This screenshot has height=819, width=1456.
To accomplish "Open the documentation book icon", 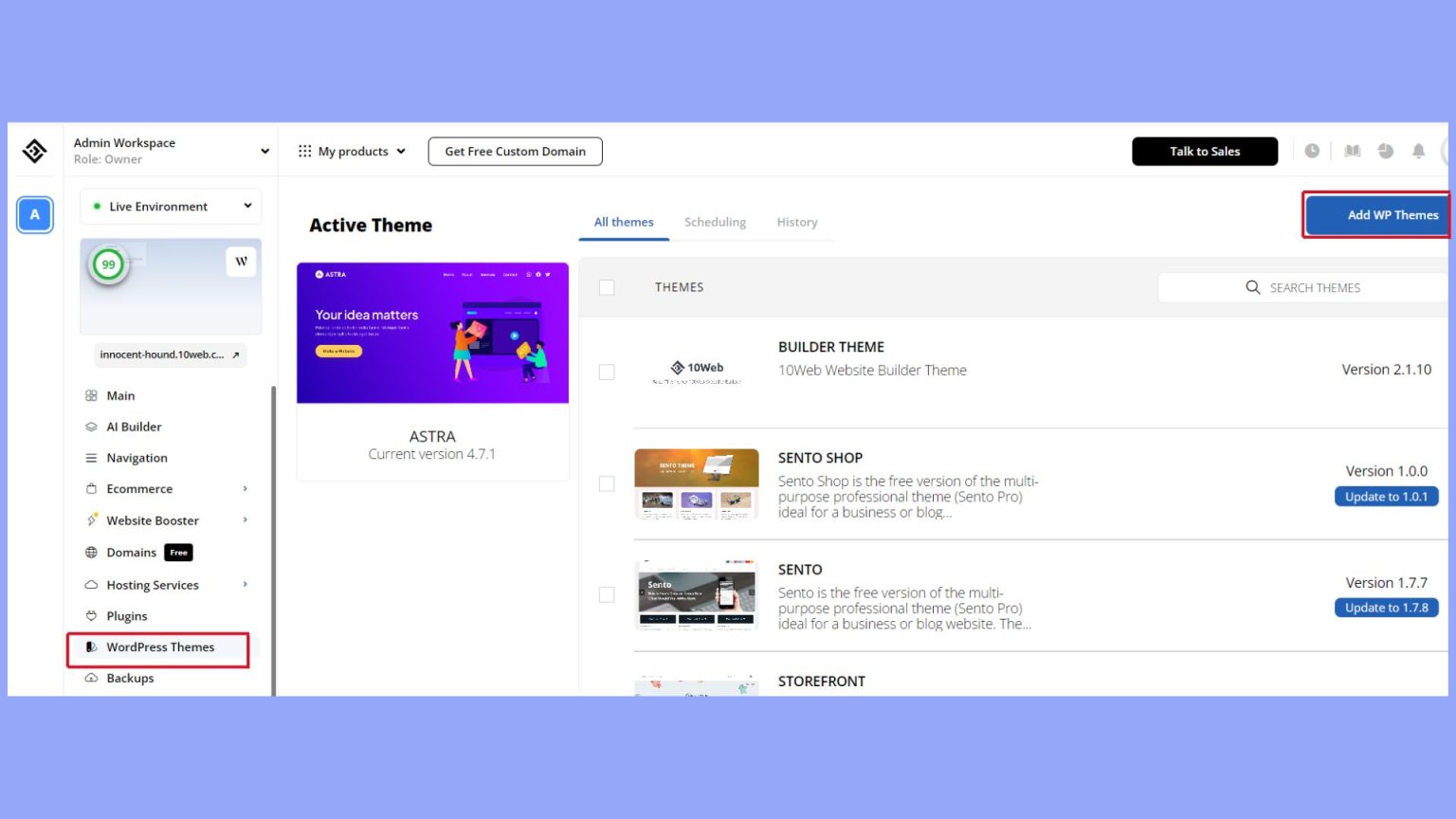I will pos(1352,151).
